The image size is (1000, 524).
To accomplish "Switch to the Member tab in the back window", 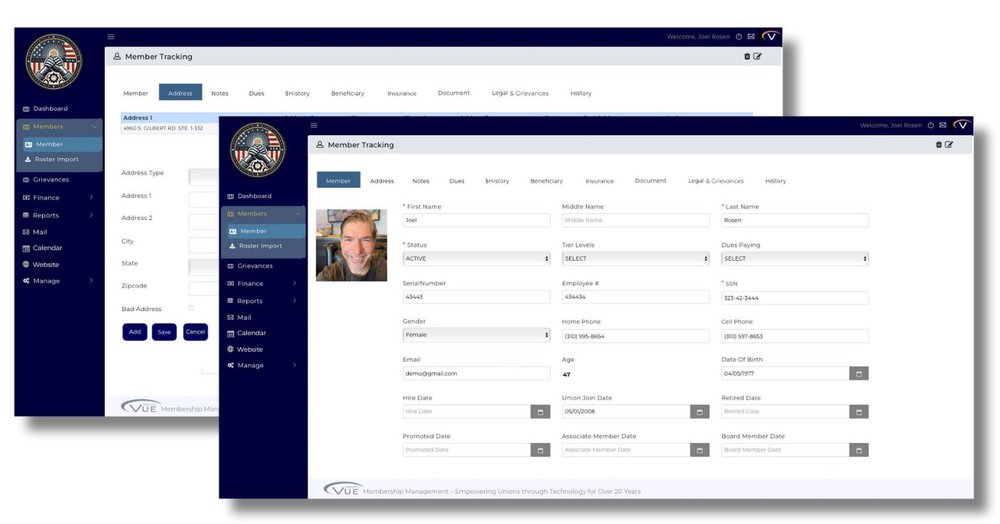I will coord(136,93).
